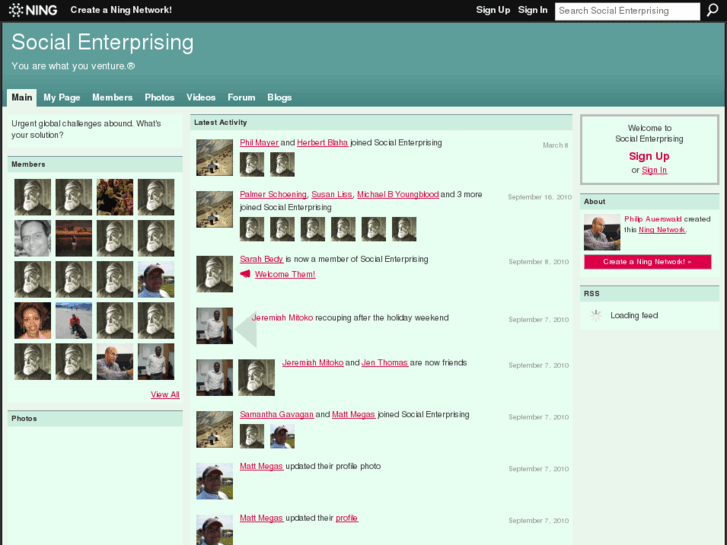Open the My Page tab

point(62,97)
